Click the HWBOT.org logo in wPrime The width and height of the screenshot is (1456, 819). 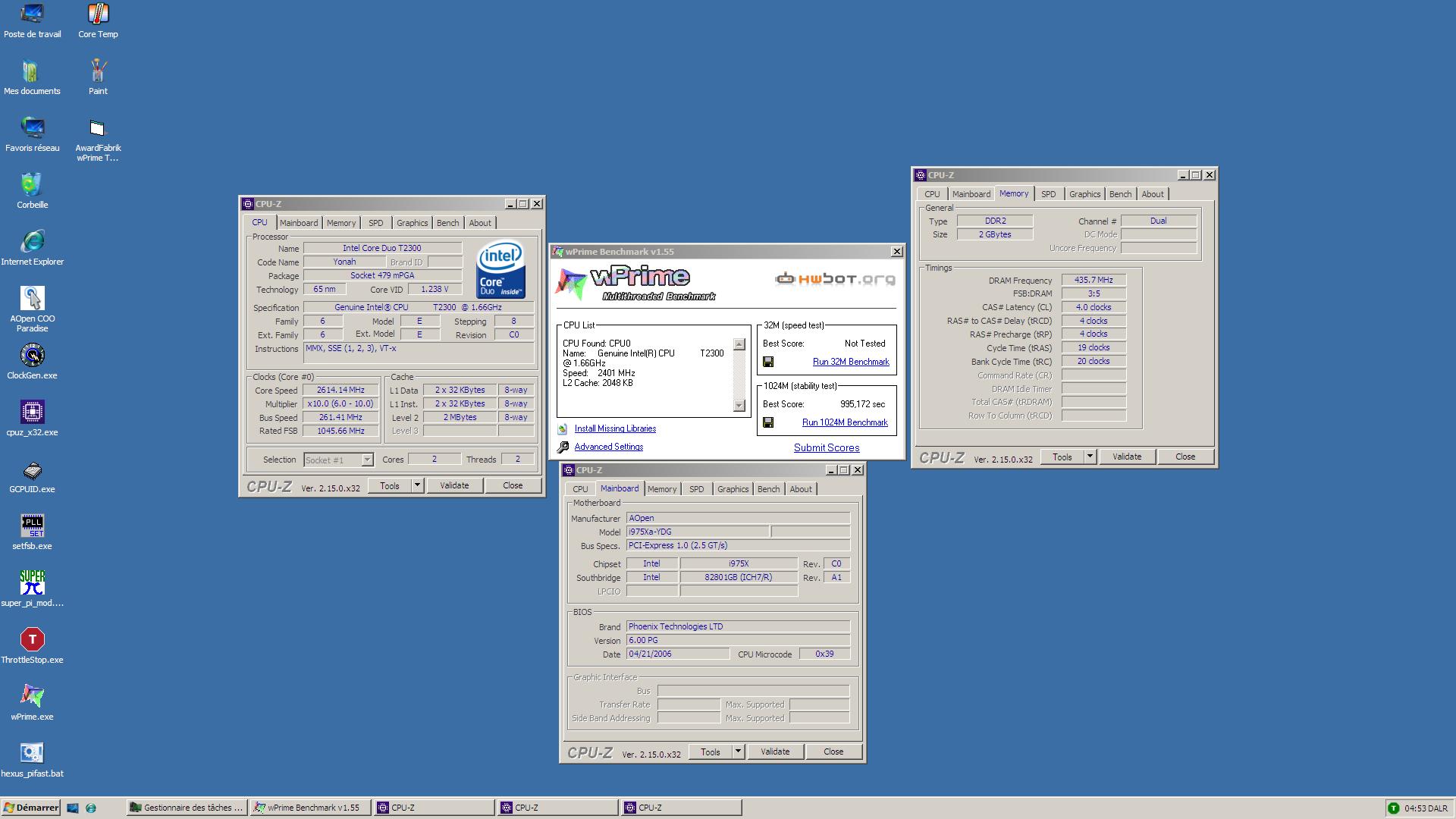click(835, 279)
